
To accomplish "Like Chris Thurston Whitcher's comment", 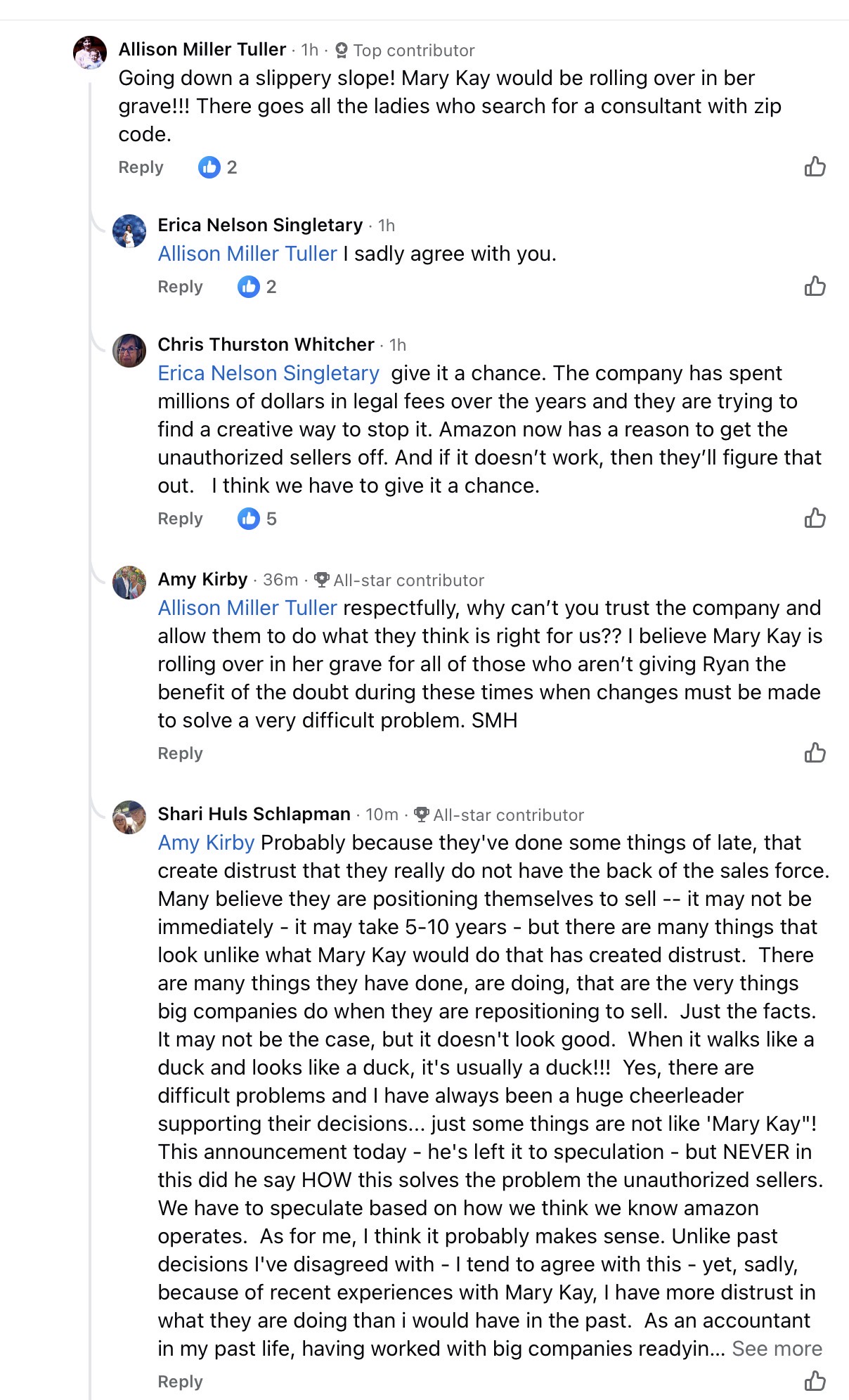I will pyautogui.click(x=815, y=519).
